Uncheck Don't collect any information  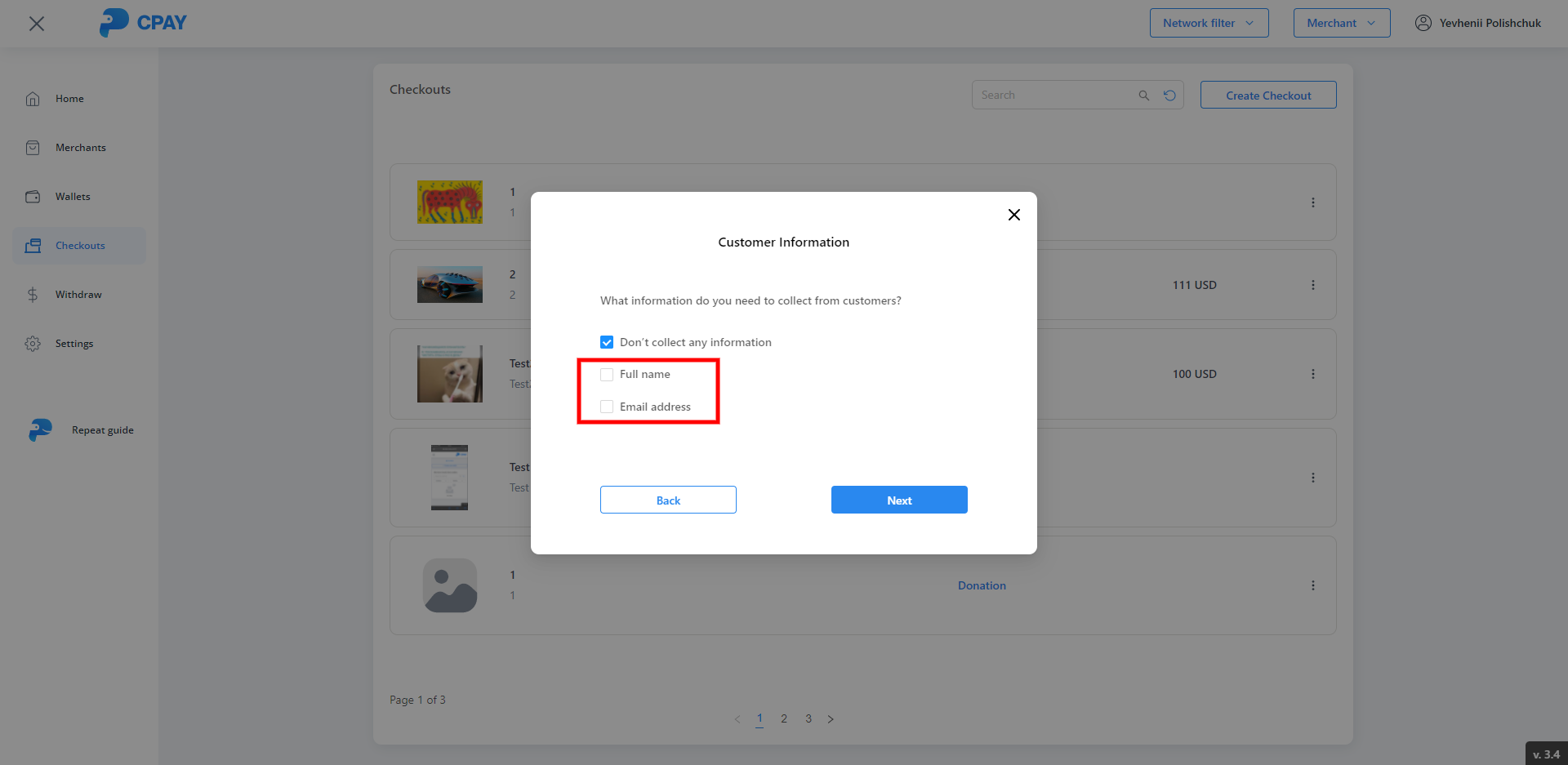coord(607,342)
